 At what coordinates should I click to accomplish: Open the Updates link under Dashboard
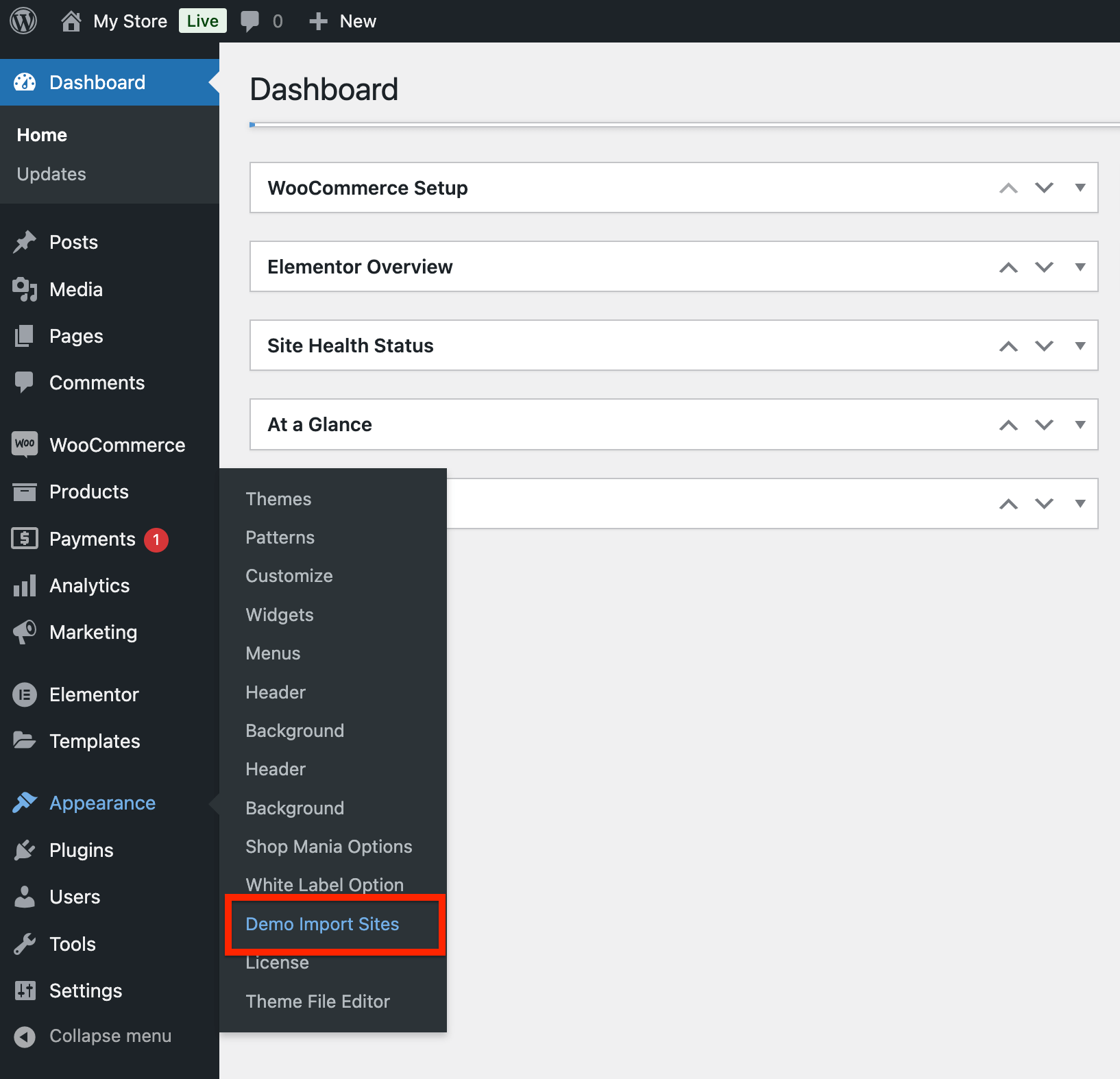tap(51, 174)
